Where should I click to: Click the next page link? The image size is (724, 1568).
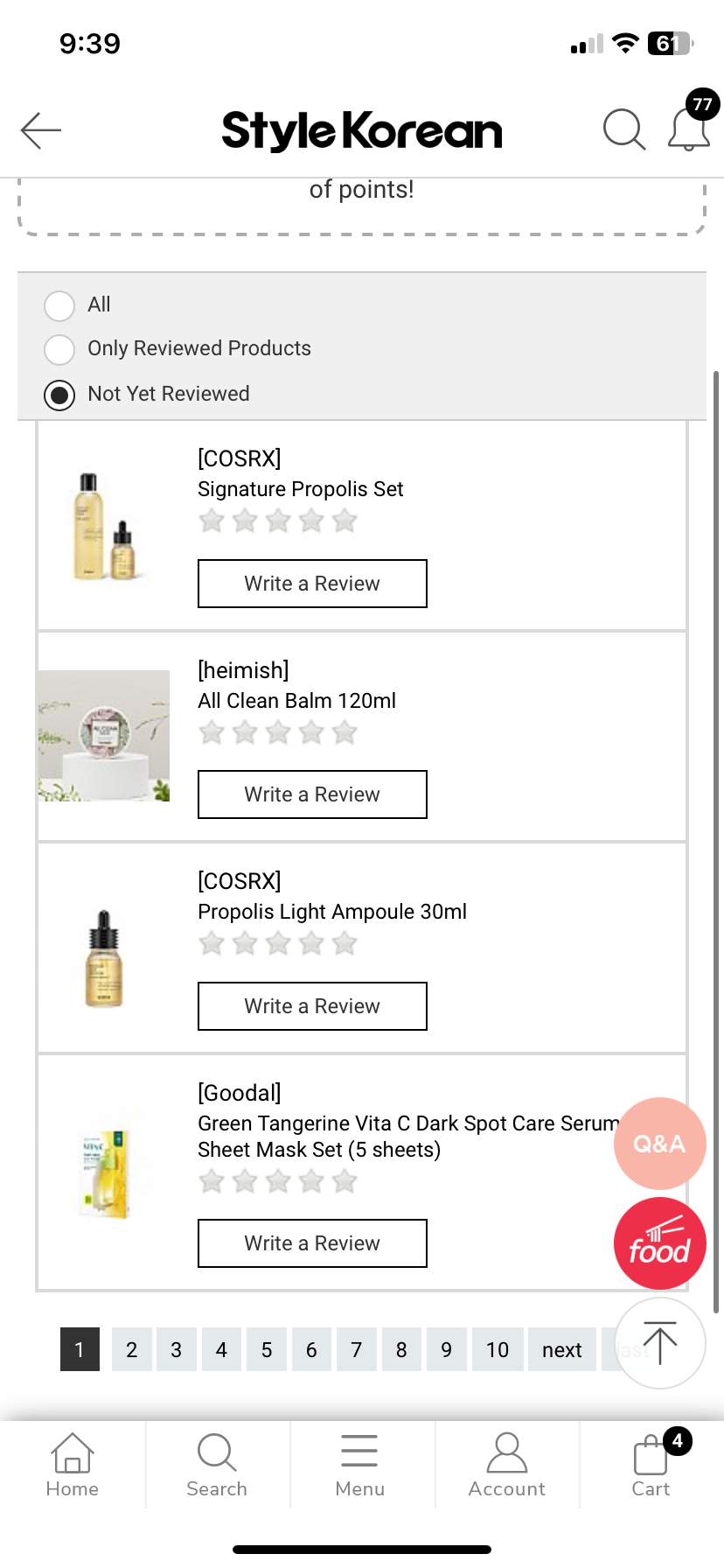point(561,1349)
